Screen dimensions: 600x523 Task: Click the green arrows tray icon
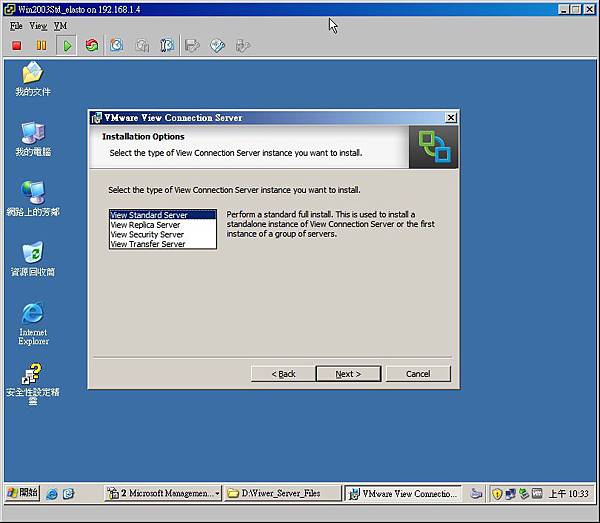click(523, 494)
